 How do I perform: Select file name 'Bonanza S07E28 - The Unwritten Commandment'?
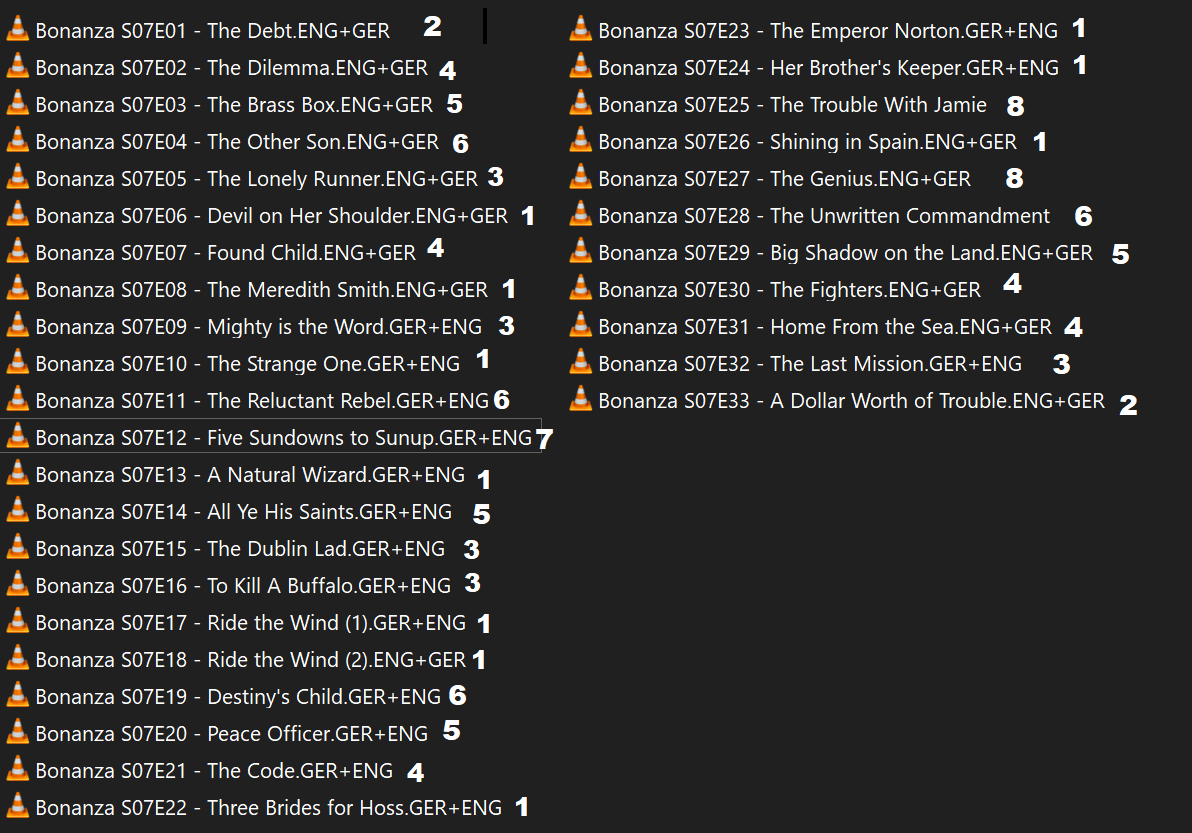825,216
